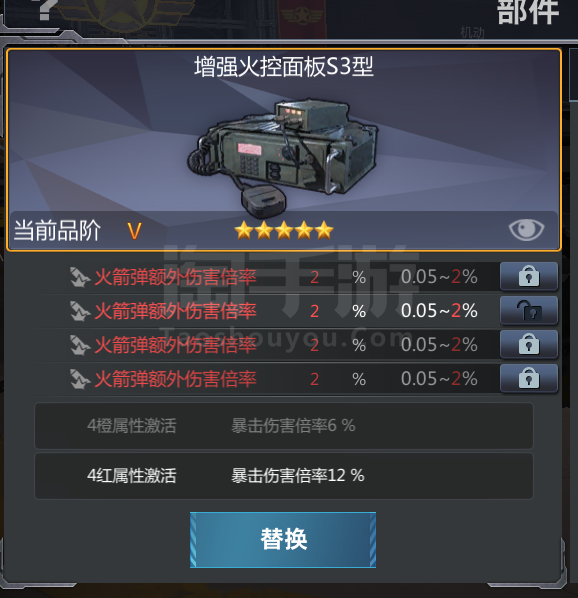Toggle the lock on the first attribute row

(529, 276)
